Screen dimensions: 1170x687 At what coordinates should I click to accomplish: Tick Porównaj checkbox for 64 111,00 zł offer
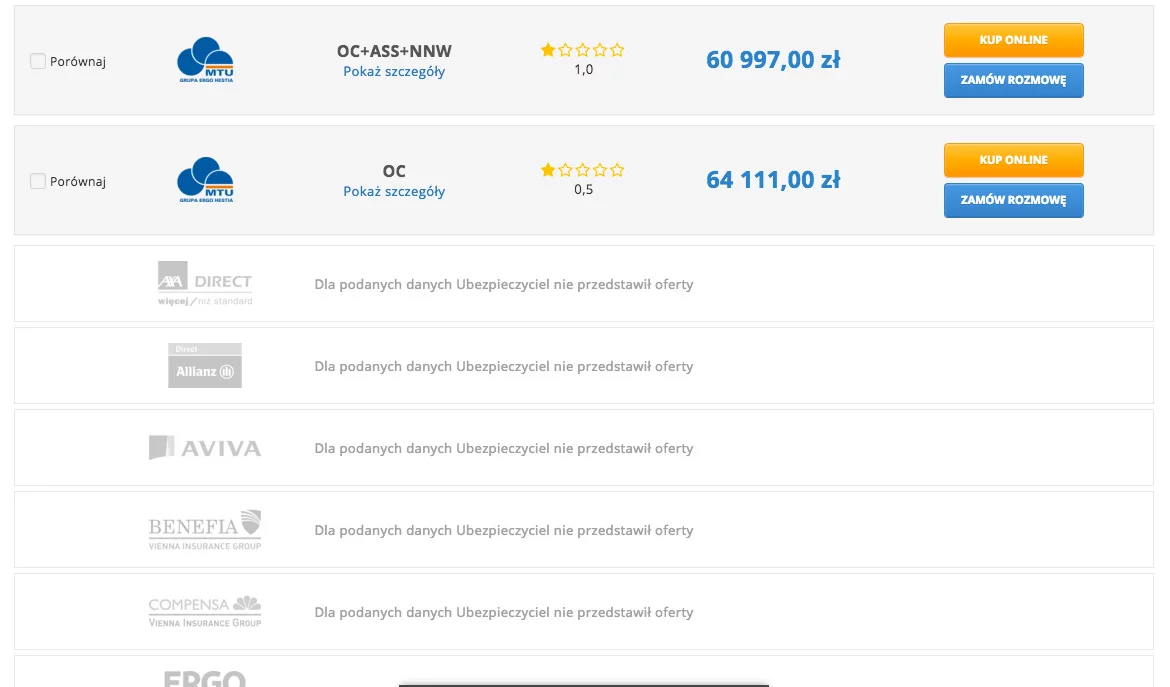(37, 181)
